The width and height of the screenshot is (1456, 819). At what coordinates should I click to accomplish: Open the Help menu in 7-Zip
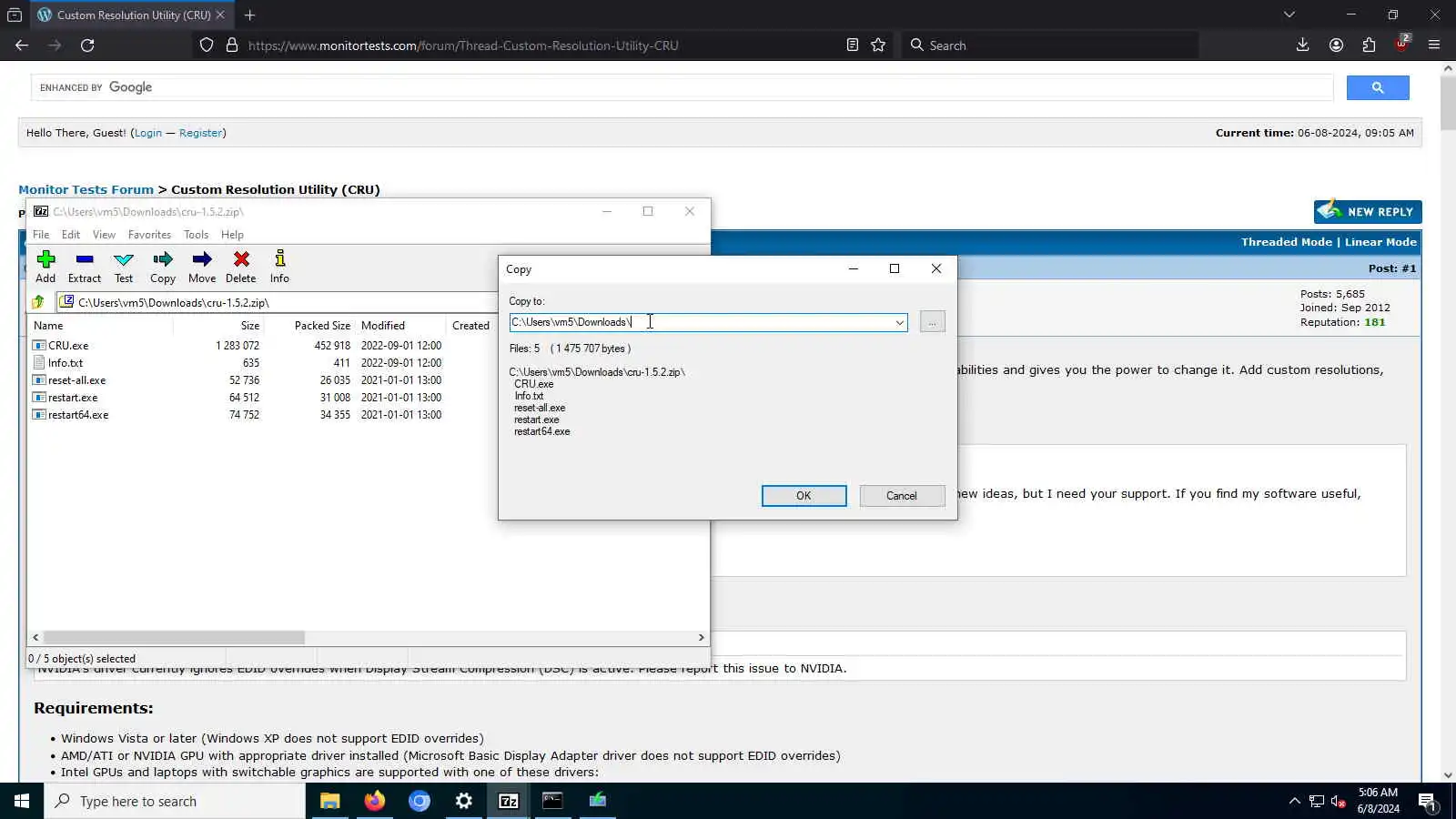(232, 235)
